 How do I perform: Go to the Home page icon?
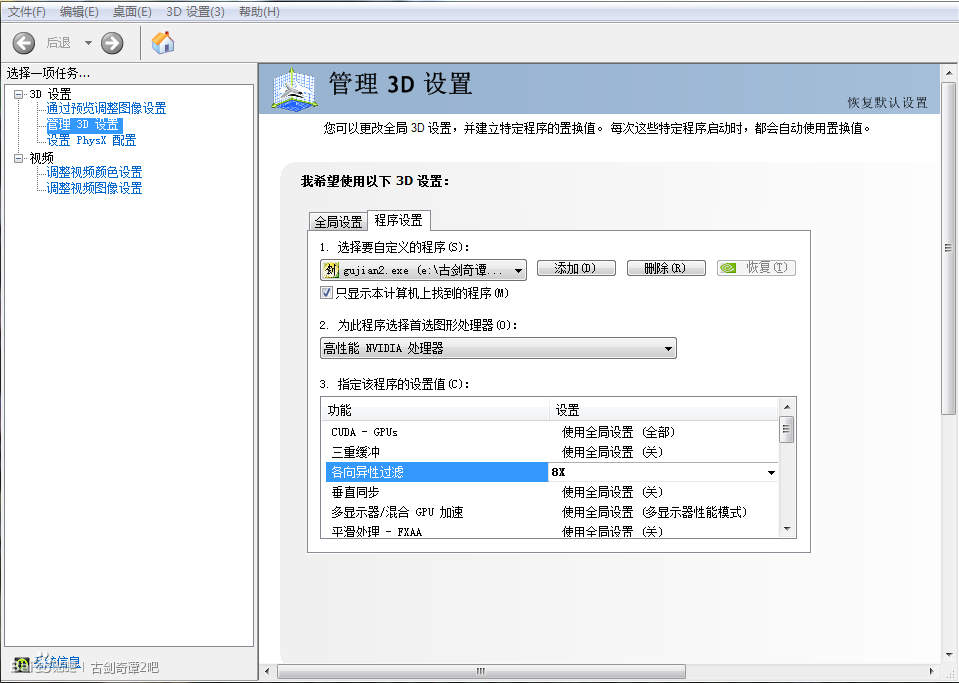point(163,43)
